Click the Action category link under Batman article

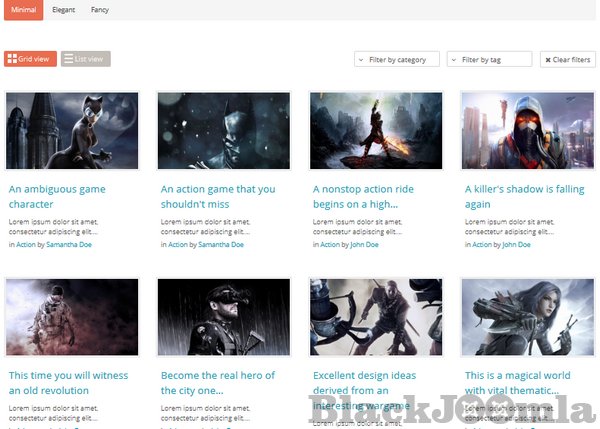point(177,244)
